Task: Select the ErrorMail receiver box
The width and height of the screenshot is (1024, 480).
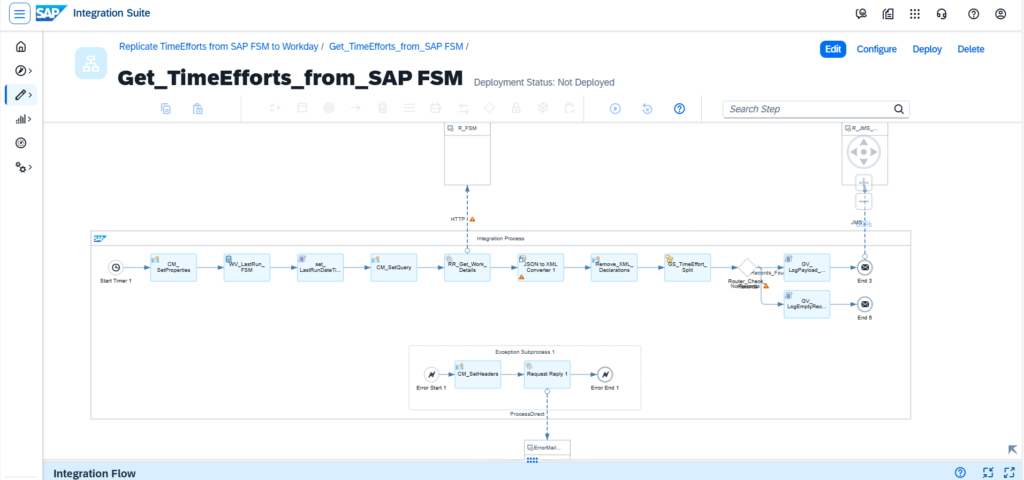Action: coord(547,449)
